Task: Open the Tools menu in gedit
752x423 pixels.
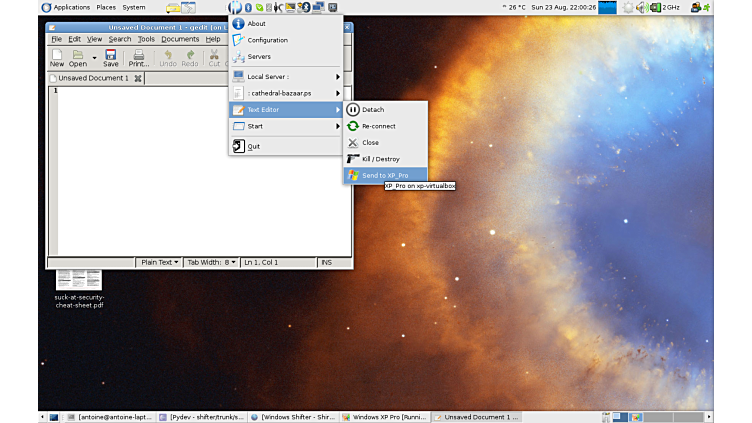Action: (146, 39)
